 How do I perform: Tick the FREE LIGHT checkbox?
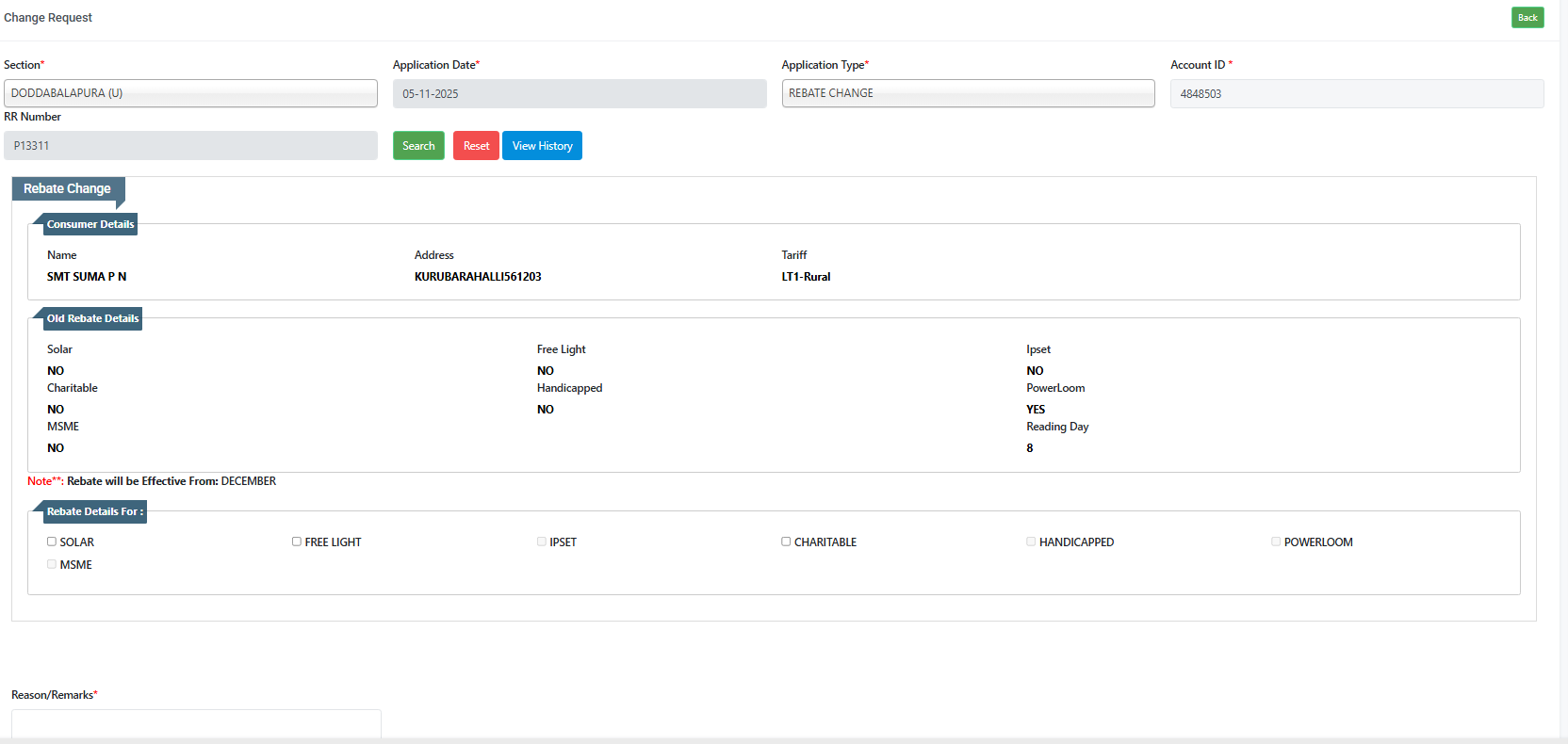(x=297, y=542)
